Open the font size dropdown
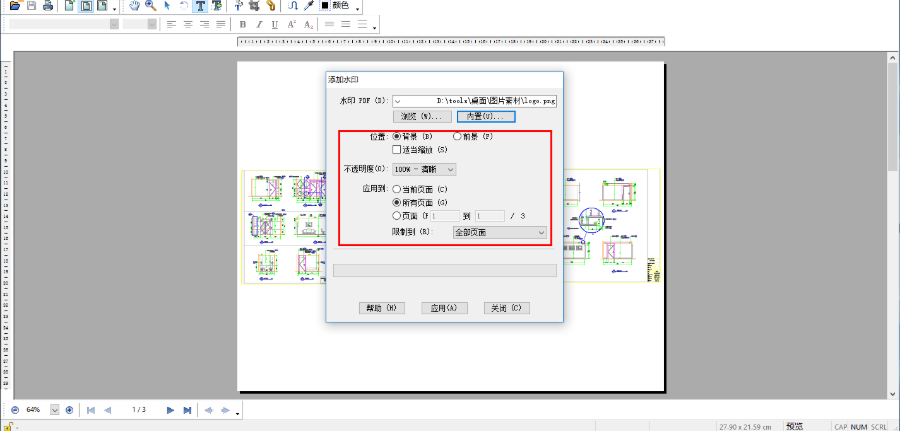Image resolution: width=900 pixels, height=431 pixels. point(152,24)
